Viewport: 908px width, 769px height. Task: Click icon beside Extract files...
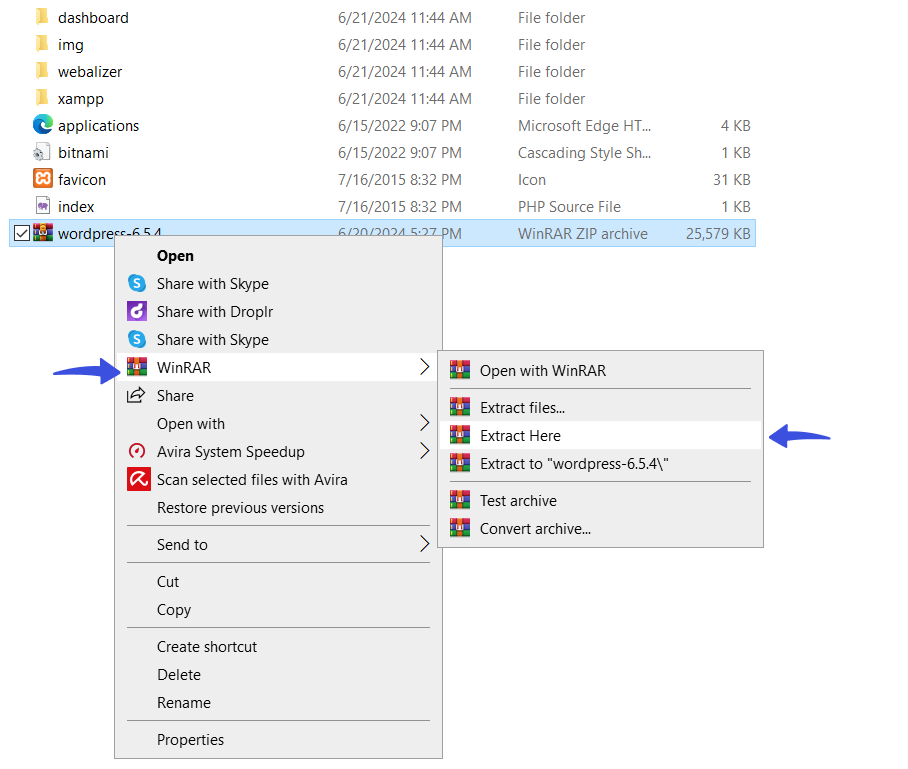click(x=460, y=407)
